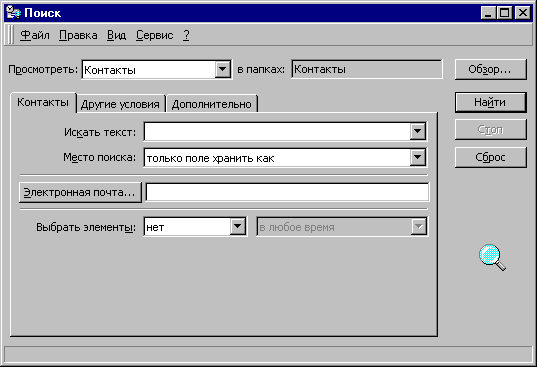Image resolution: width=537 pixels, height=367 pixels.
Task: Expand the Просмотреть dropdown arrow
Action: (x=223, y=69)
